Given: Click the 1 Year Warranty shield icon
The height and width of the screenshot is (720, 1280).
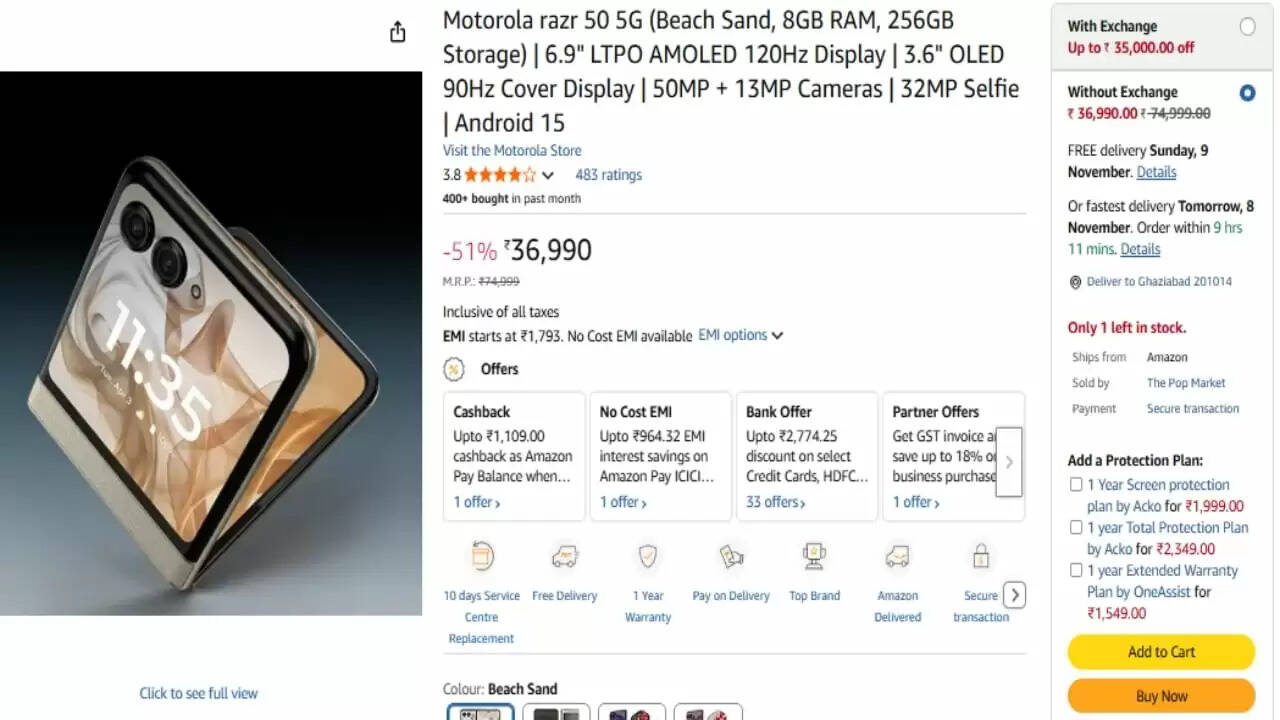Looking at the screenshot, I should pyautogui.click(x=648, y=557).
